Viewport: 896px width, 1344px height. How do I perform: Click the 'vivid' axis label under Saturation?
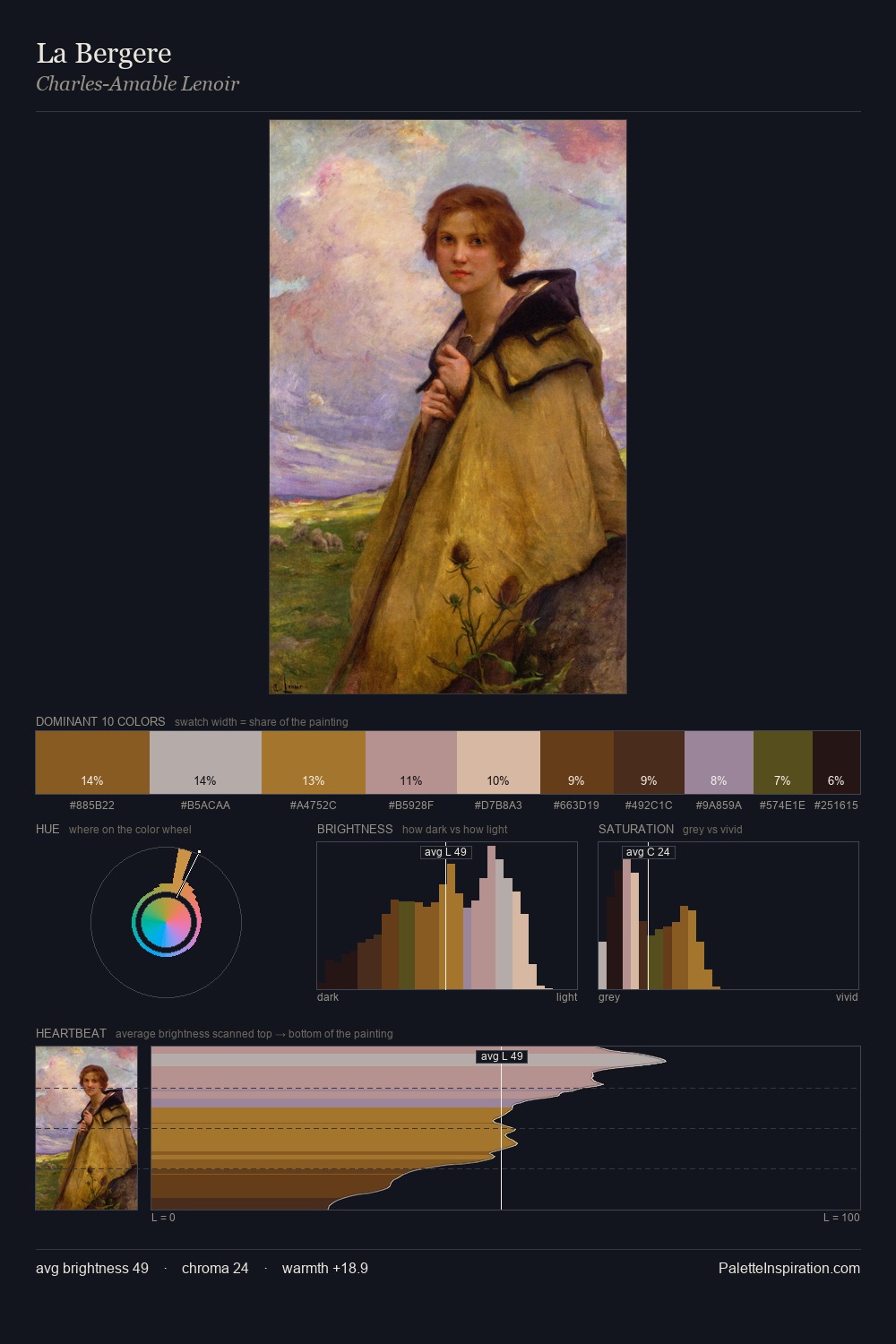pyautogui.click(x=847, y=997)
